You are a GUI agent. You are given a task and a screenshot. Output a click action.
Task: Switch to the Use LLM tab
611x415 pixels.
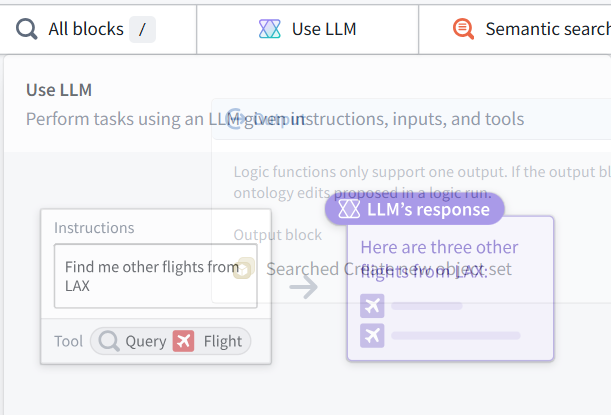(x=307, y=29)
